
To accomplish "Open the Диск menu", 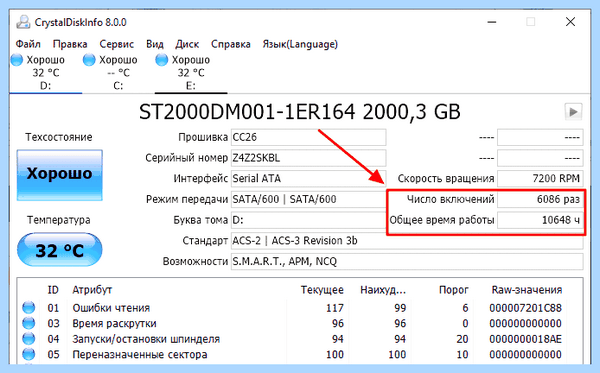I will pyautogui.click(x=187, y=44).
